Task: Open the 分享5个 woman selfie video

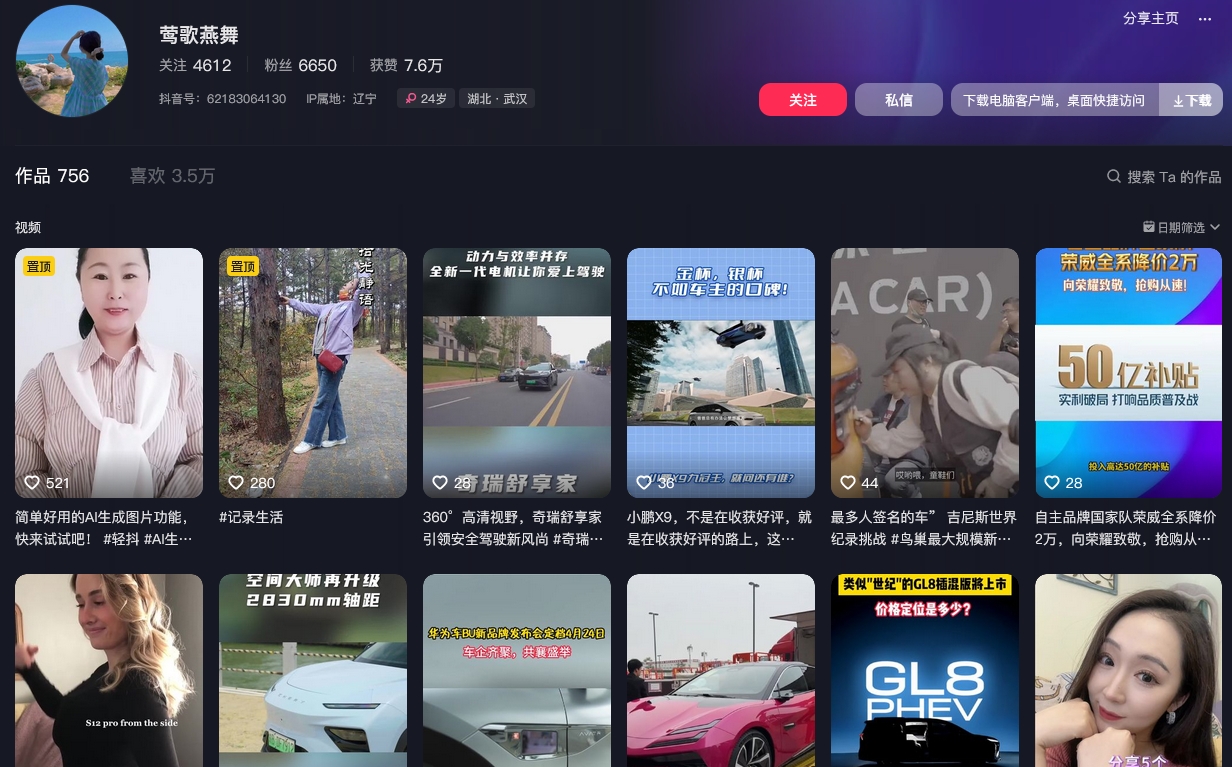Action: pos(1129,670)
